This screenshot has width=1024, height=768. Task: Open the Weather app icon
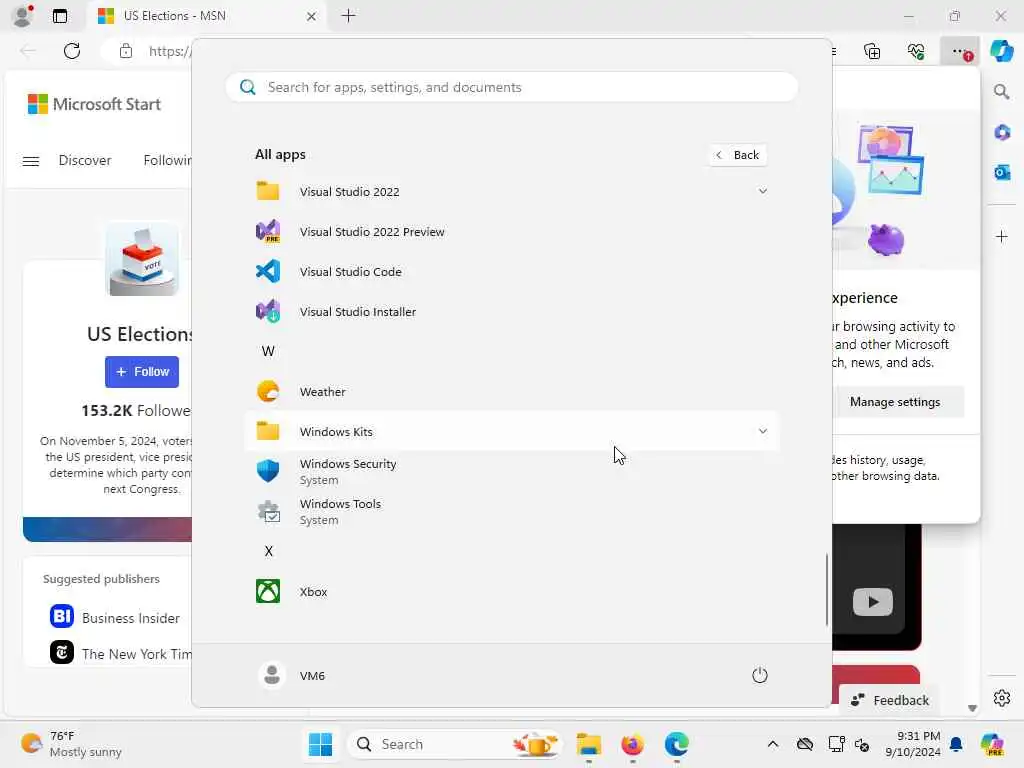tap(268, 392)
